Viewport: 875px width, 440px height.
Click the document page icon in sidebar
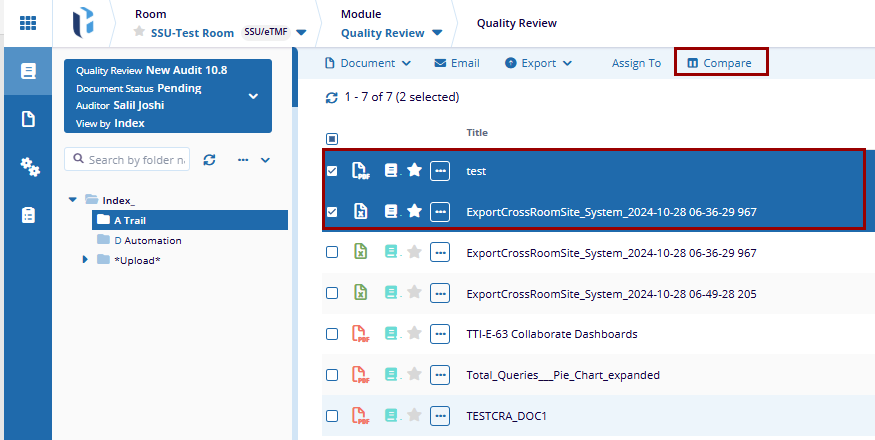coord(29,119)
